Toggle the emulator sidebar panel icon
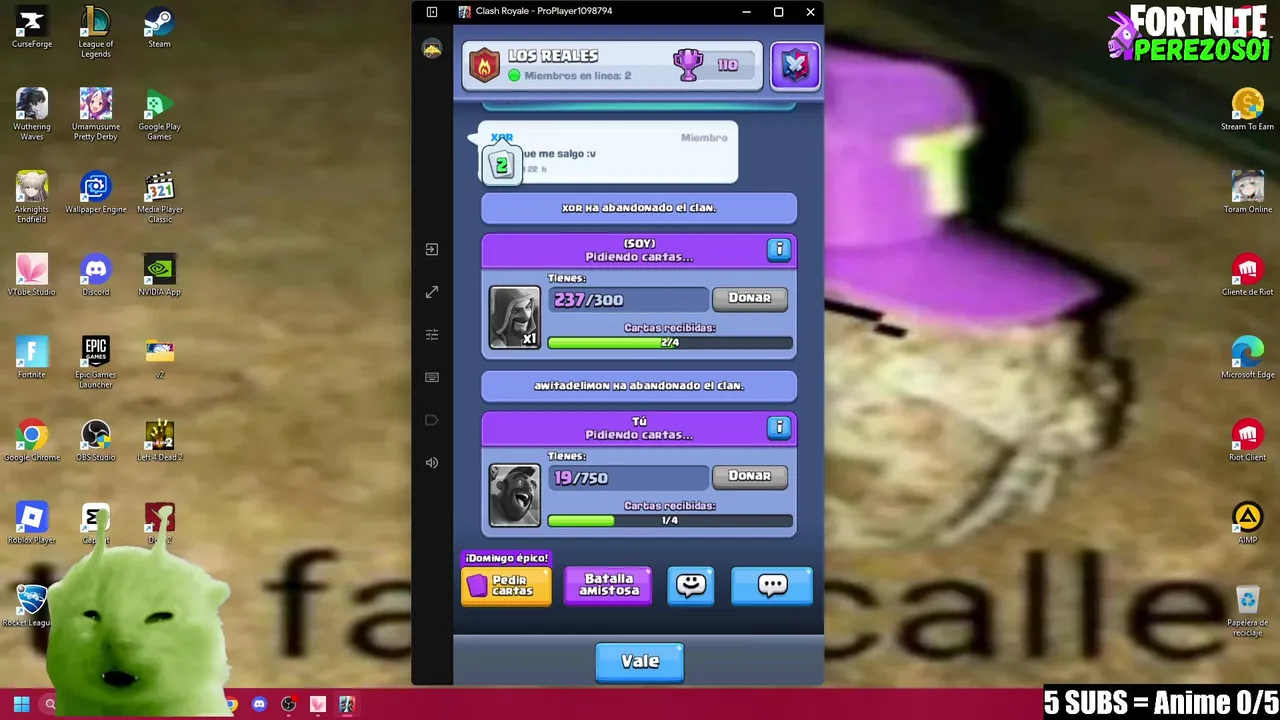The height and width of the screenshot is (720, 1280). tap(432, 12)
